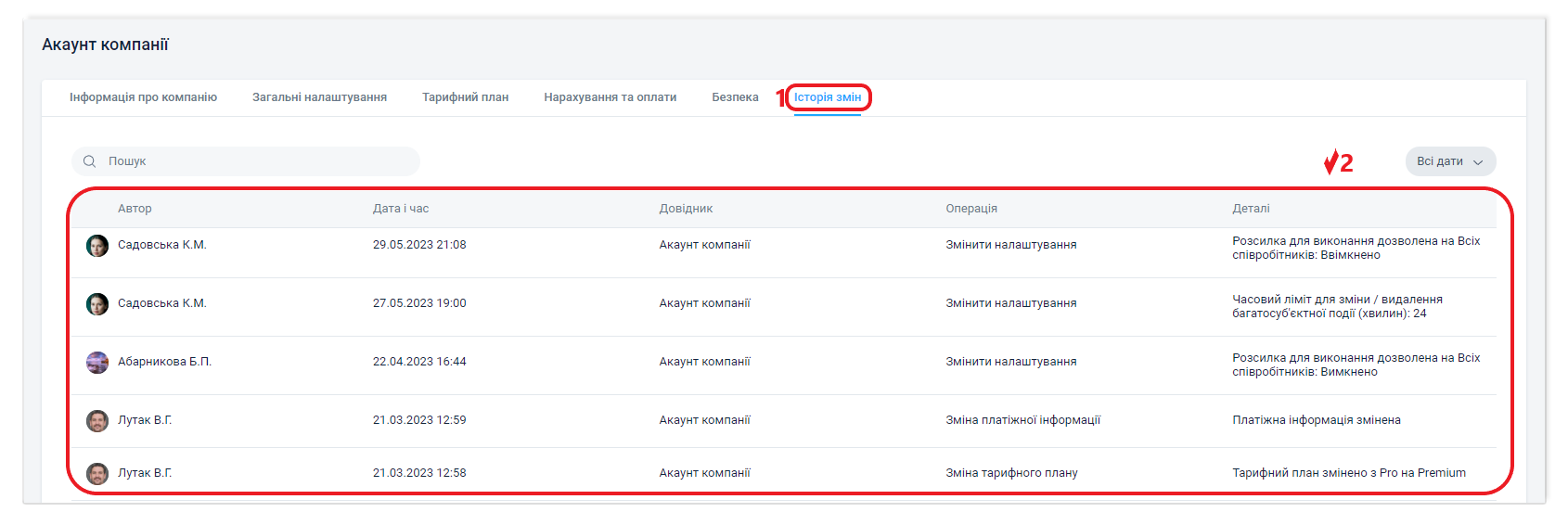Screen dimensions: 1568x525
Task: Select the Історія змін tab
Action: click(827, 97)
